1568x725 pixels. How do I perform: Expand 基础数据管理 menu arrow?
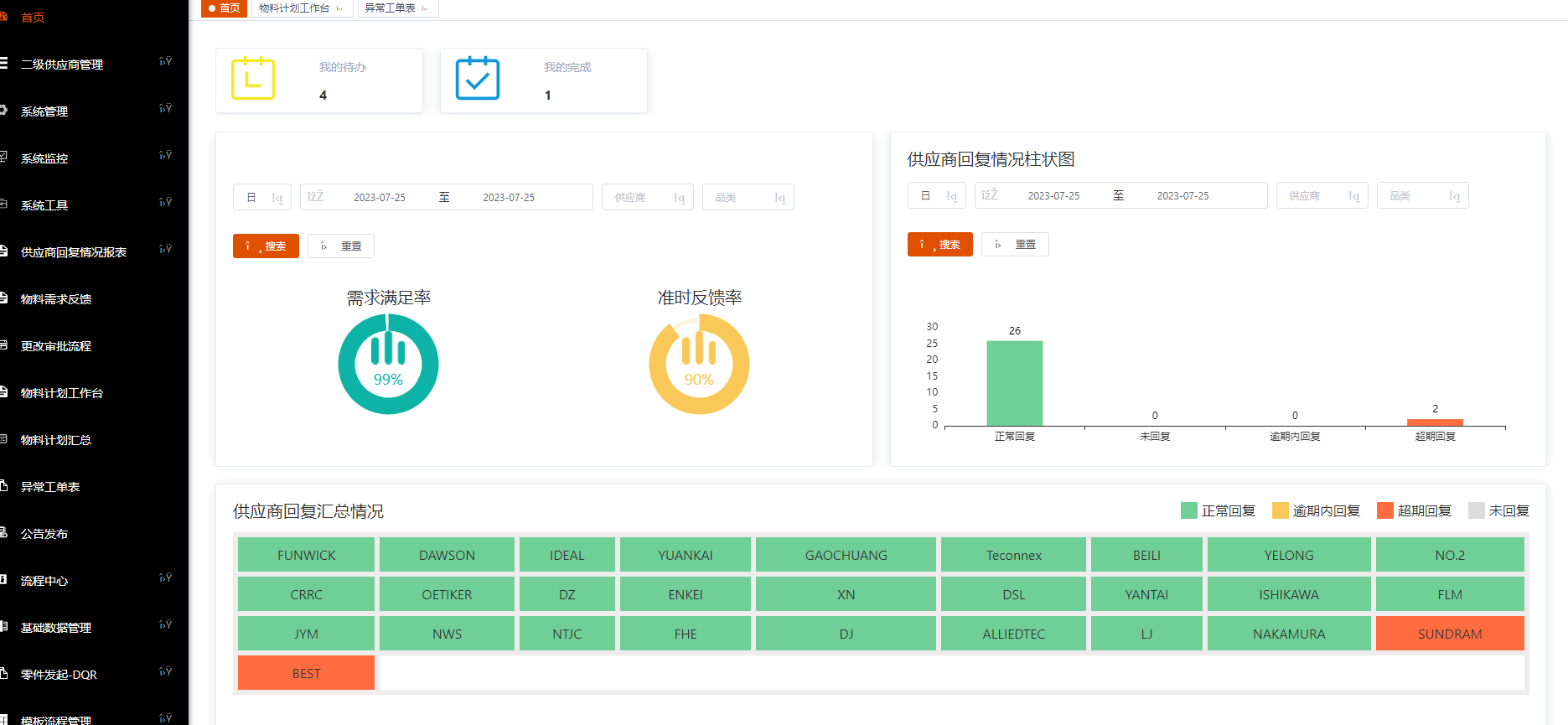tap(165, 624)
